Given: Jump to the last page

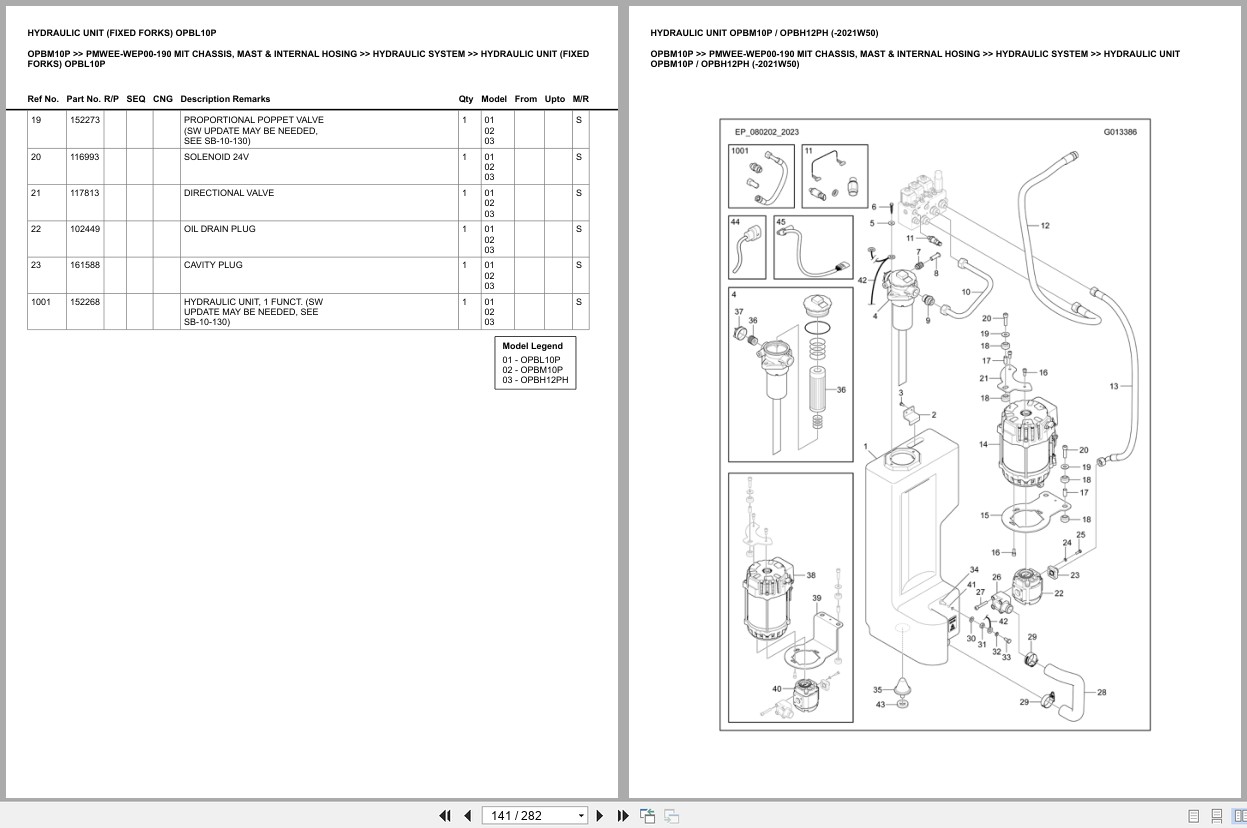Looking at the screenshot, I should tap(623, 815).
